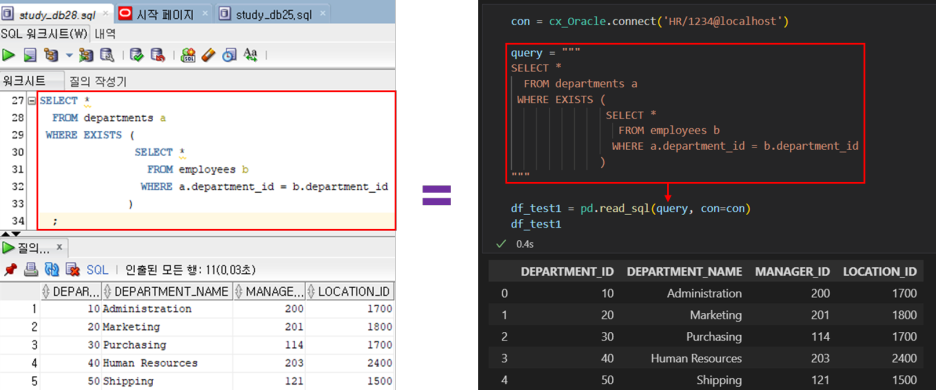Image resolution: width=936 pixels, height=390 pixels.
Task: Click LOCATION_ID header in the DataFrame output
Action: [x=879, y=272]
